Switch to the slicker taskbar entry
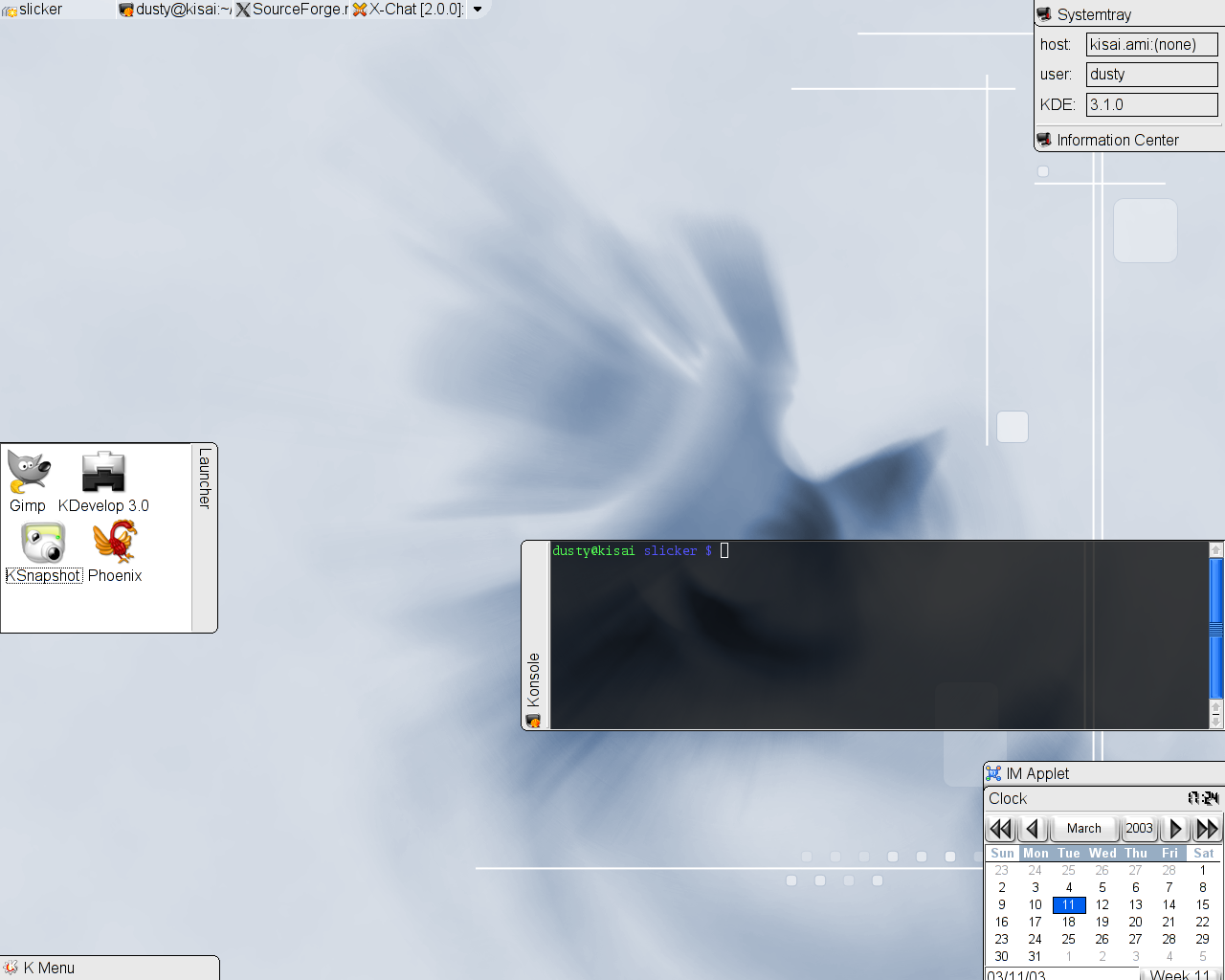The image size is (1225, 980). click(x=57, y=10)
